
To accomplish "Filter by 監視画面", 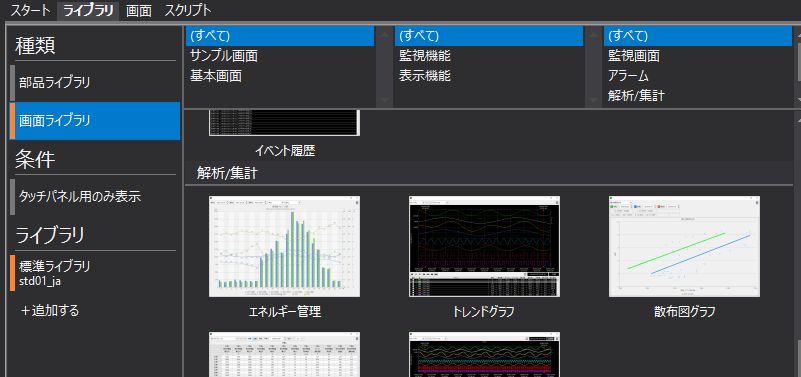I will 698,56.
